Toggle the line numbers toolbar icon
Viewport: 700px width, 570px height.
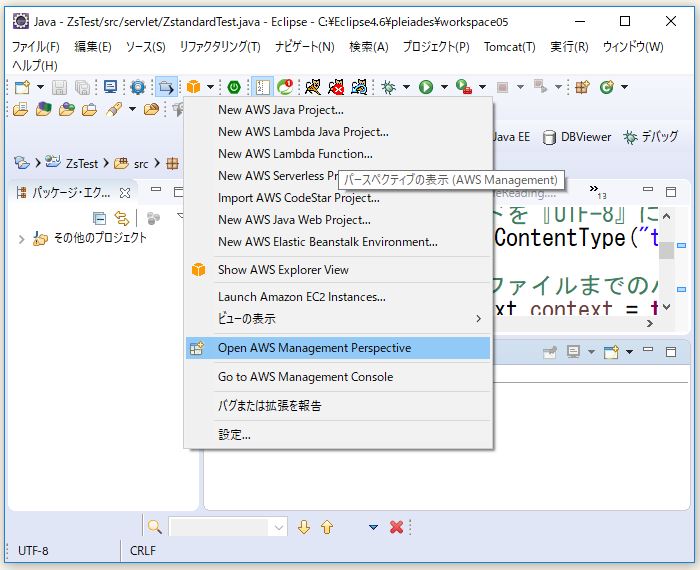262,87
